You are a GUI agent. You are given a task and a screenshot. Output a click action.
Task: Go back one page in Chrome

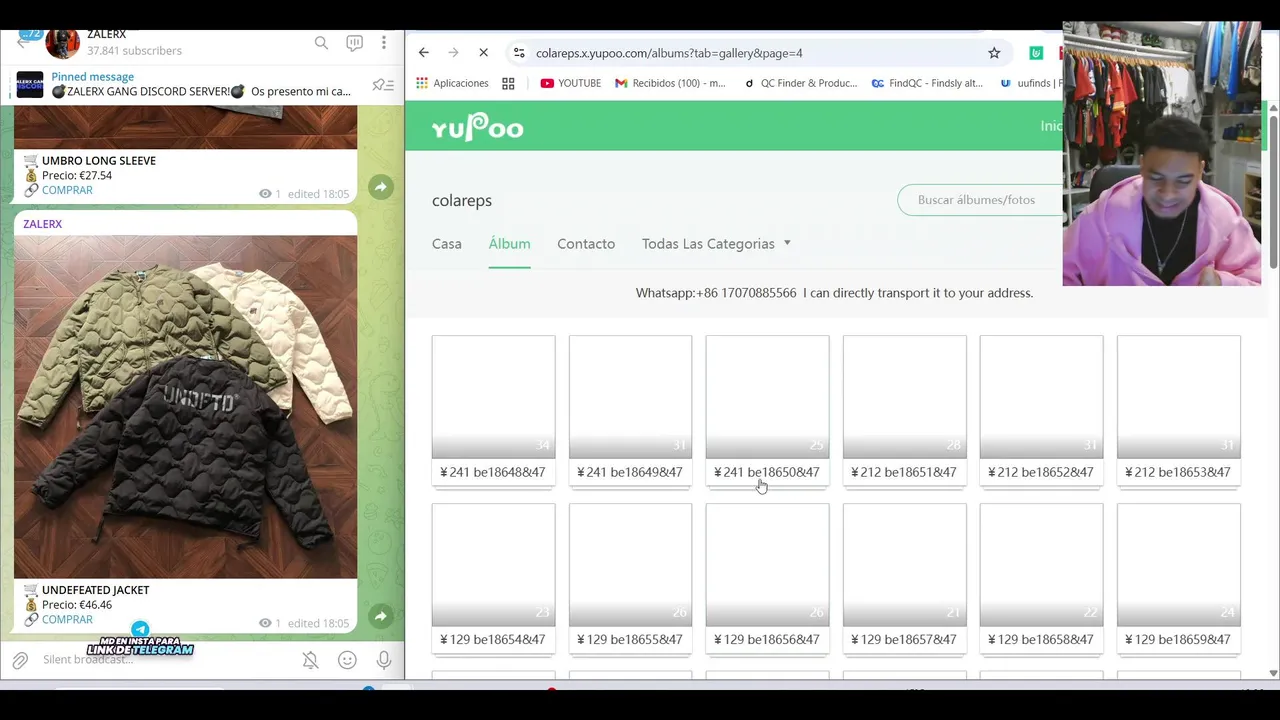[424, 53]
